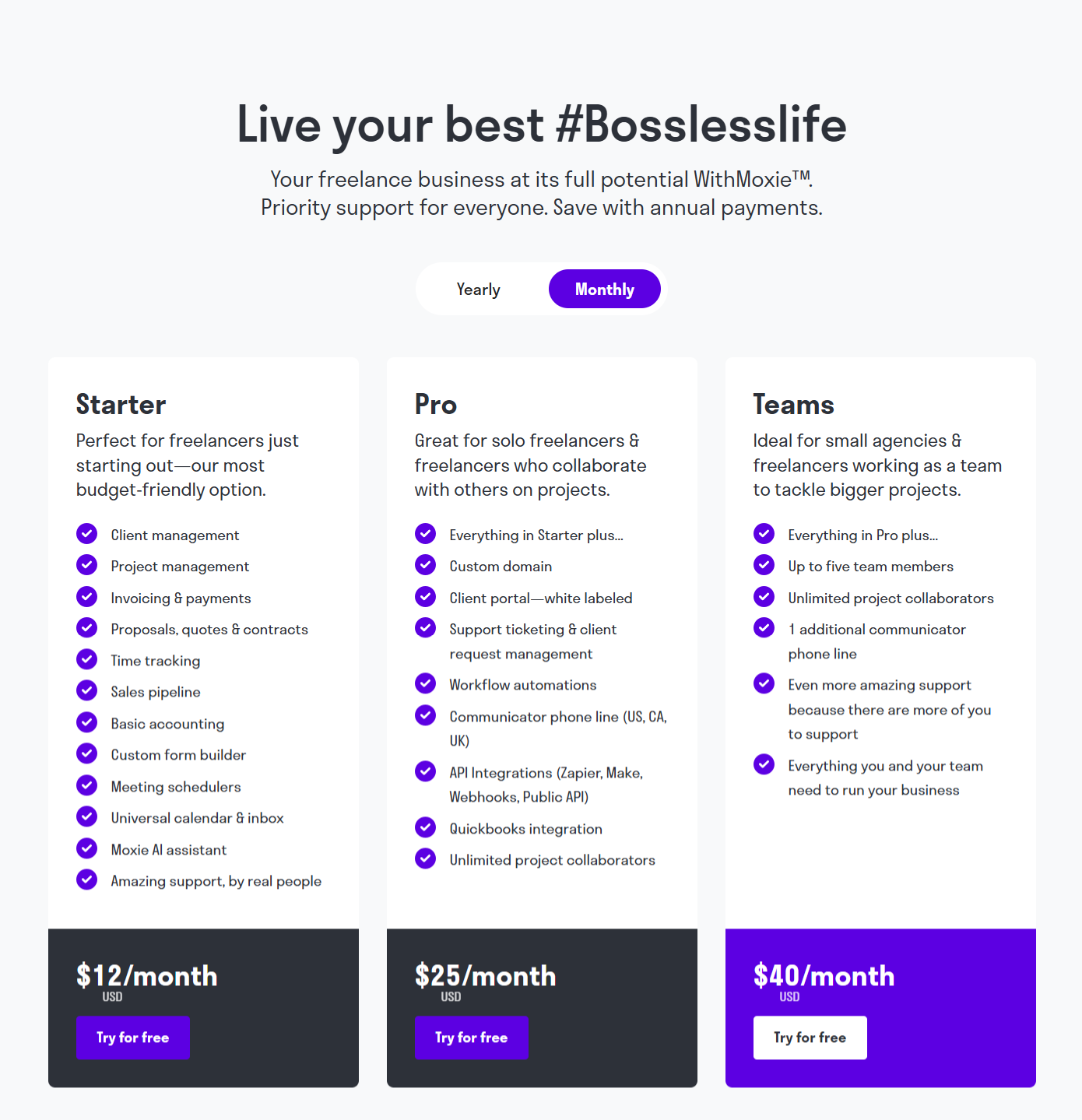Click checkmark icon beside Moxie AI assistant
The width and height of the screenshot is (1082, 1120).
[86, 848]
